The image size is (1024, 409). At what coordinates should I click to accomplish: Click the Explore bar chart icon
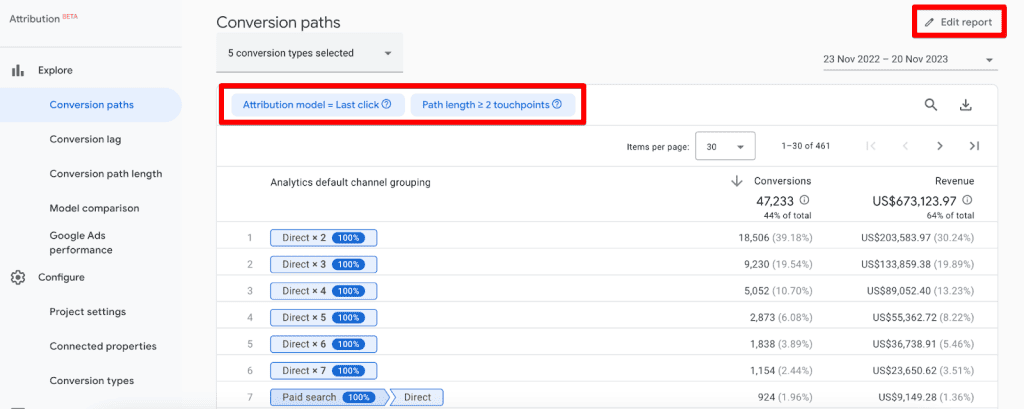pos(18,71)
